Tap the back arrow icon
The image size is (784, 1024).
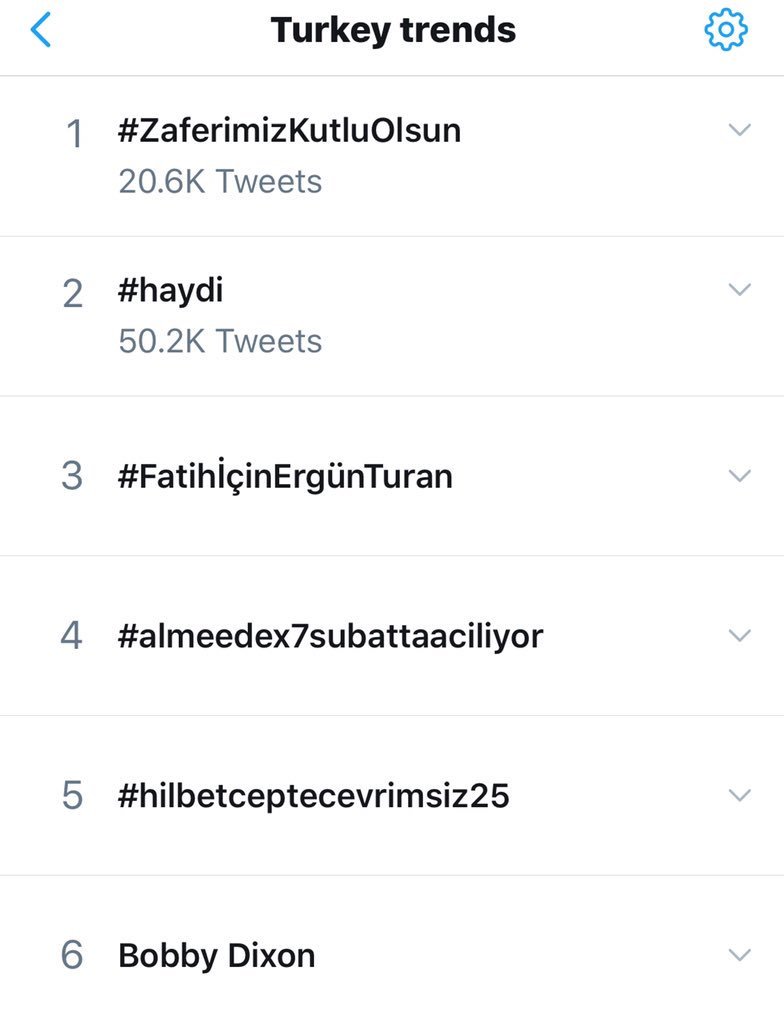click(41, 31)
